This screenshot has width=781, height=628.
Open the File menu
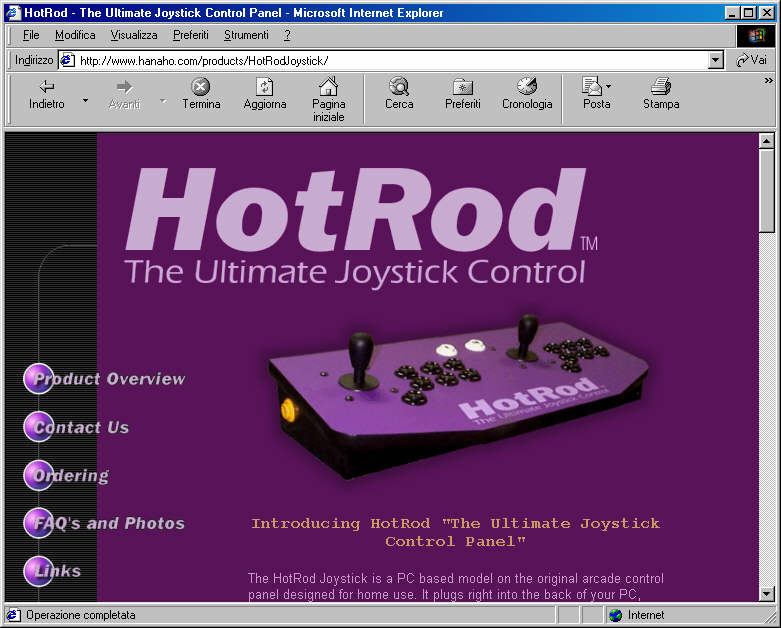[31, 35]
